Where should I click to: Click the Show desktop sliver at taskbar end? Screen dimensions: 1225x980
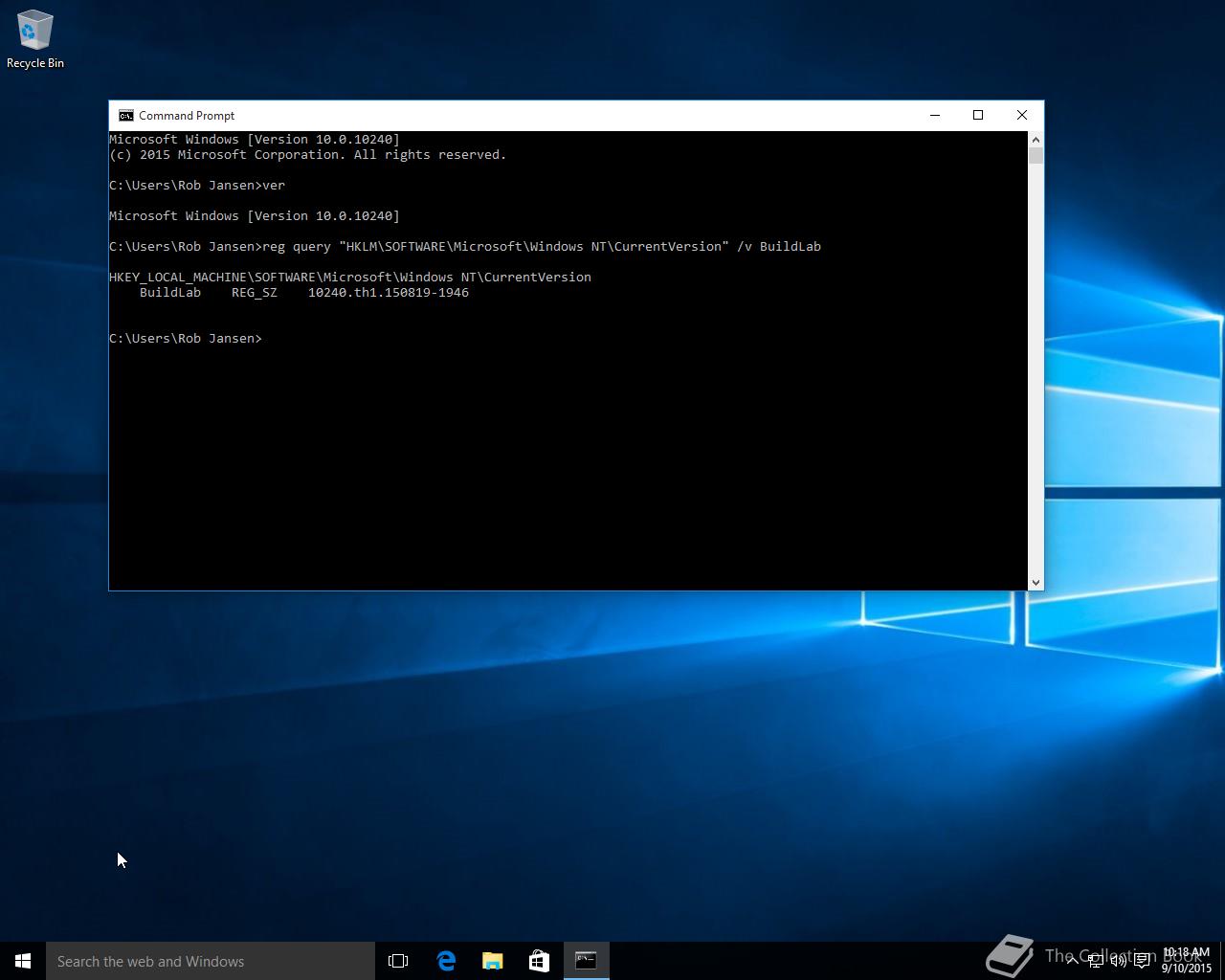[1222, 961]
